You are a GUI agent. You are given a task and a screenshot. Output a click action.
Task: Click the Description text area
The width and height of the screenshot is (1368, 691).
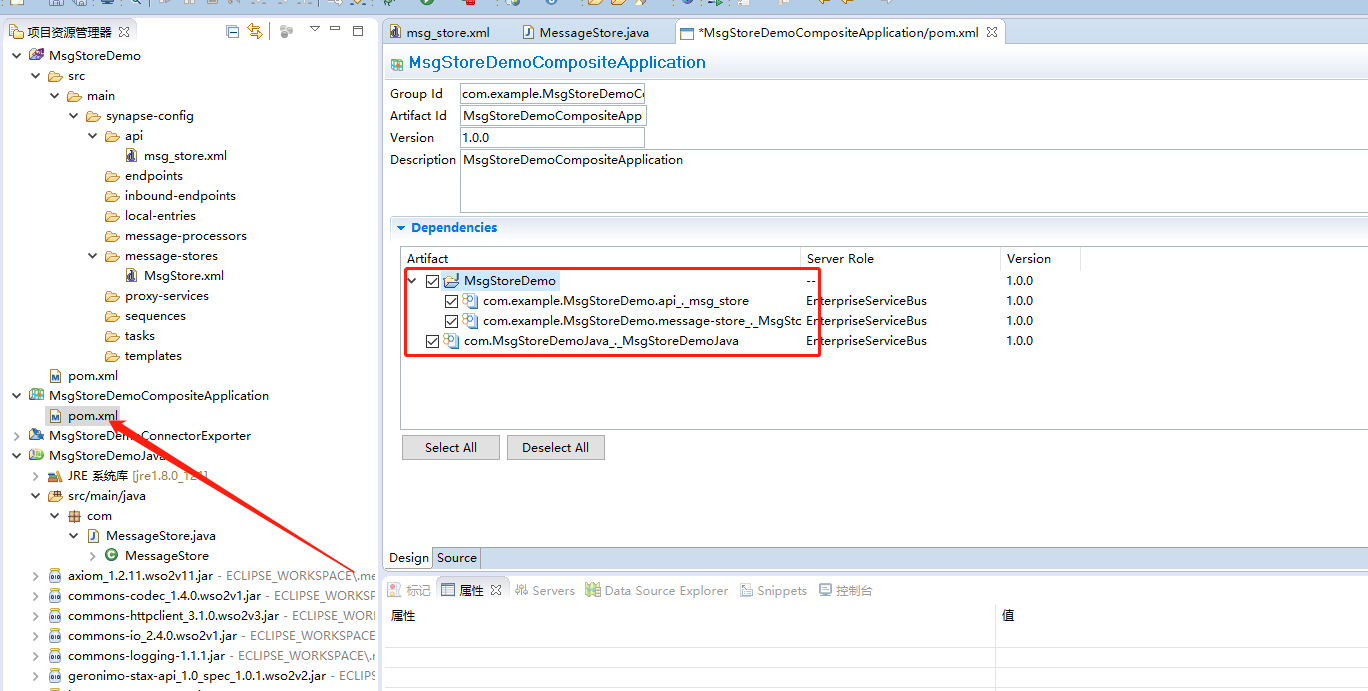coord(914,180)
